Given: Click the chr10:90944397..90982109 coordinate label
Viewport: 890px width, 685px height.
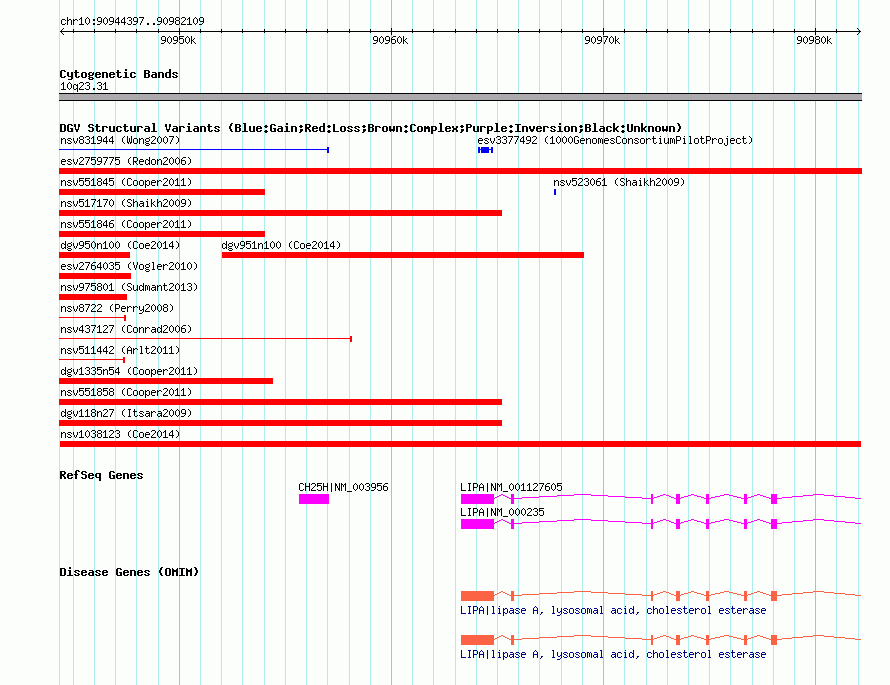Looking at the screenshot, I should tap(132, 21).
